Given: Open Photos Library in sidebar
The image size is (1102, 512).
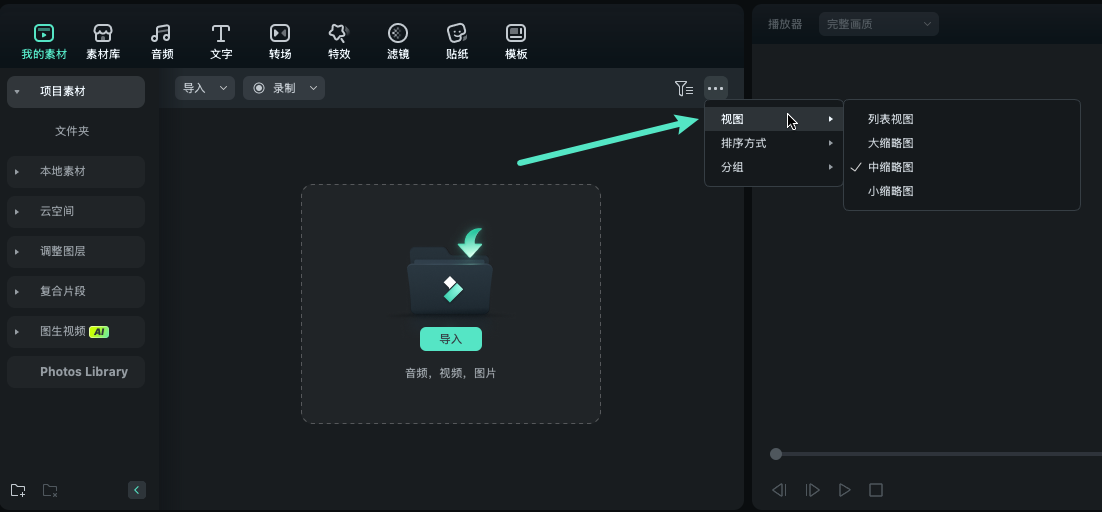Looking at the screenshot, I should 84,372.
